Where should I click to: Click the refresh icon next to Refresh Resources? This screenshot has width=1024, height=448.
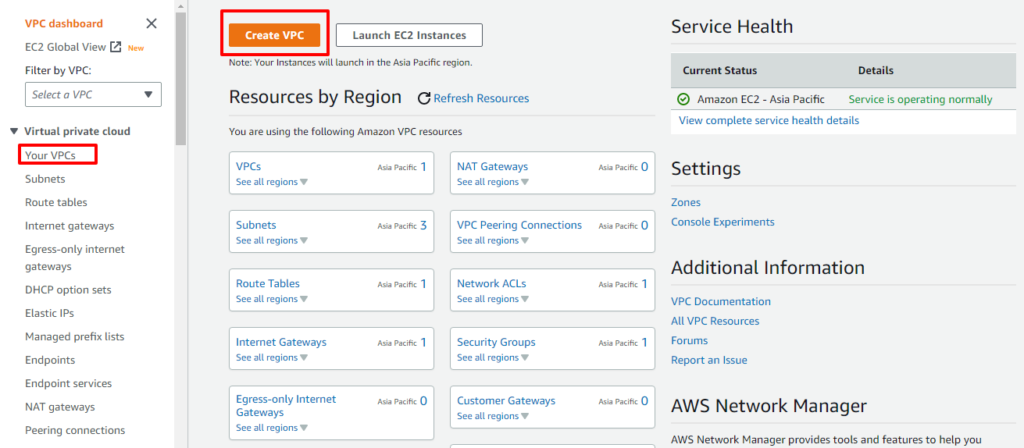click(x=424, y=99)
